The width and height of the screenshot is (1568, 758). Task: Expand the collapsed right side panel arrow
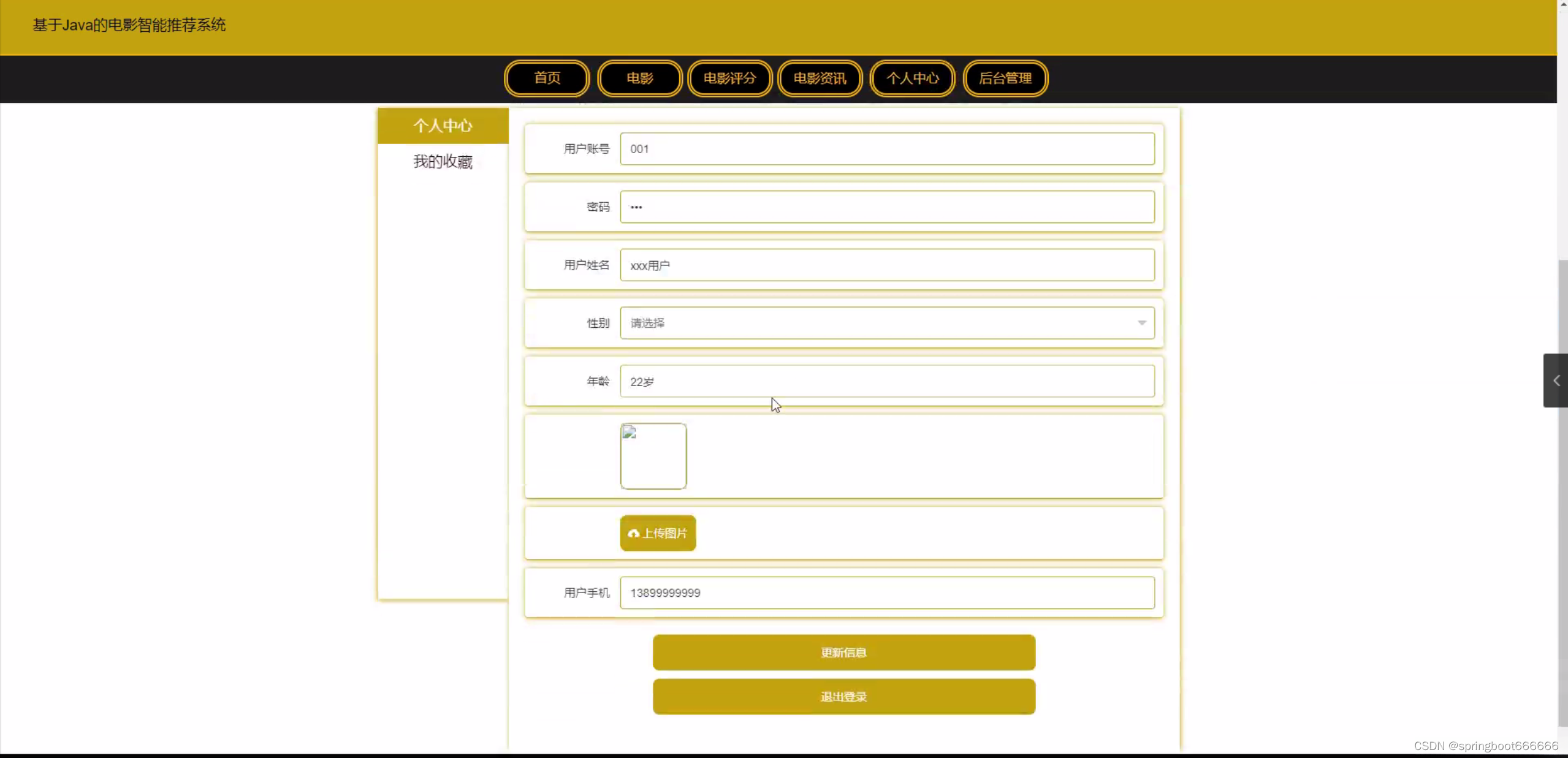pyautogui.click(x=1555, y=381)
